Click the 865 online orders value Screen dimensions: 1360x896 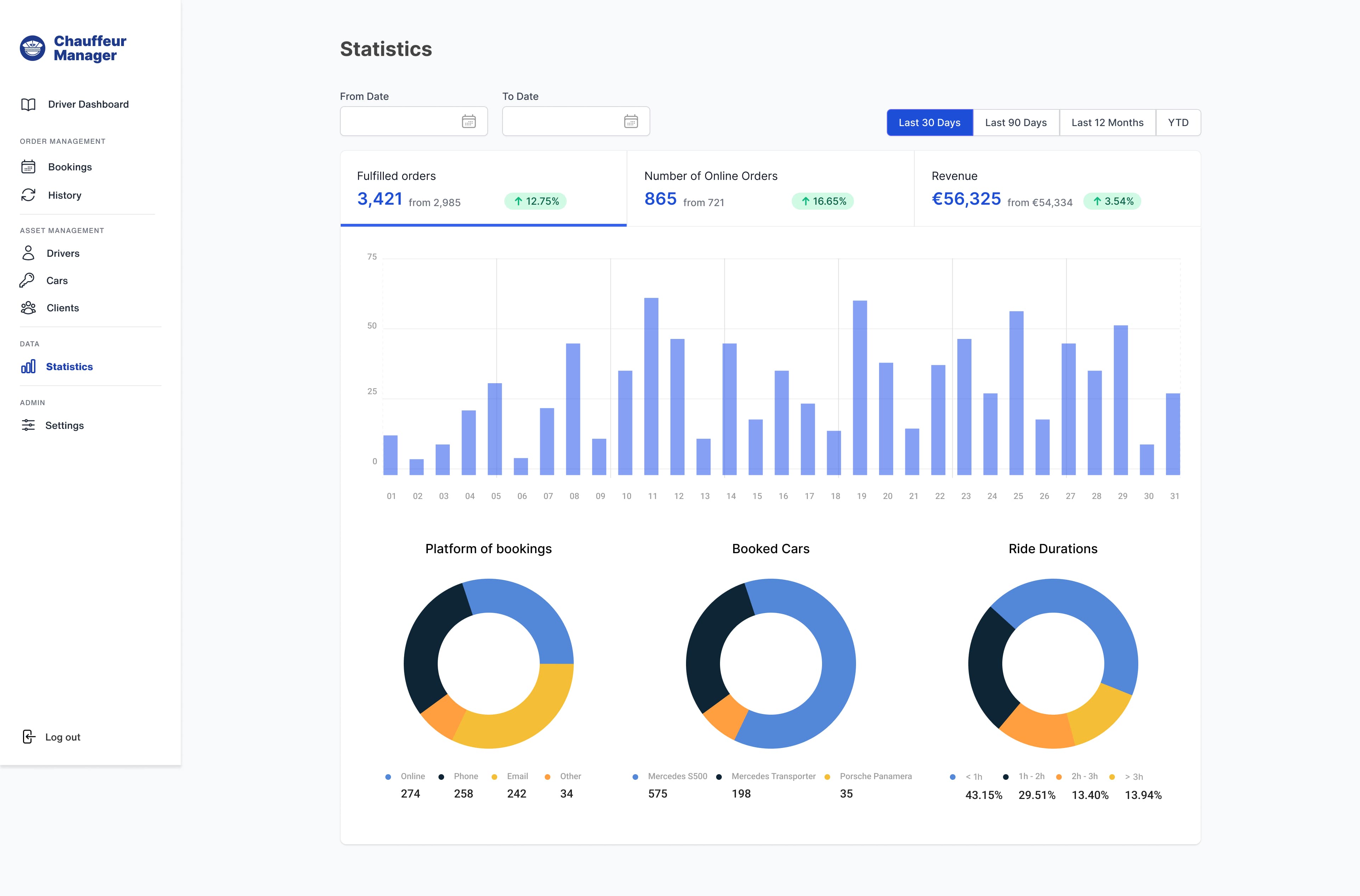[x=661, y=199]
